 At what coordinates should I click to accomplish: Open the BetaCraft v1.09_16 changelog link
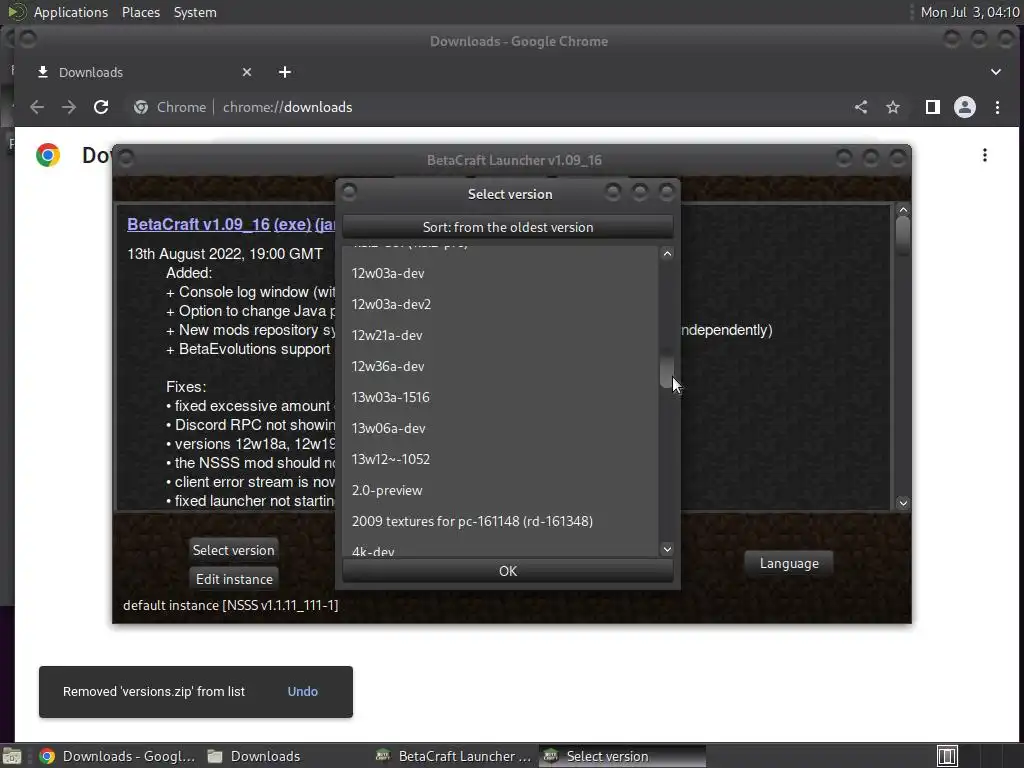pyautogui.click(x=199, y=224)
